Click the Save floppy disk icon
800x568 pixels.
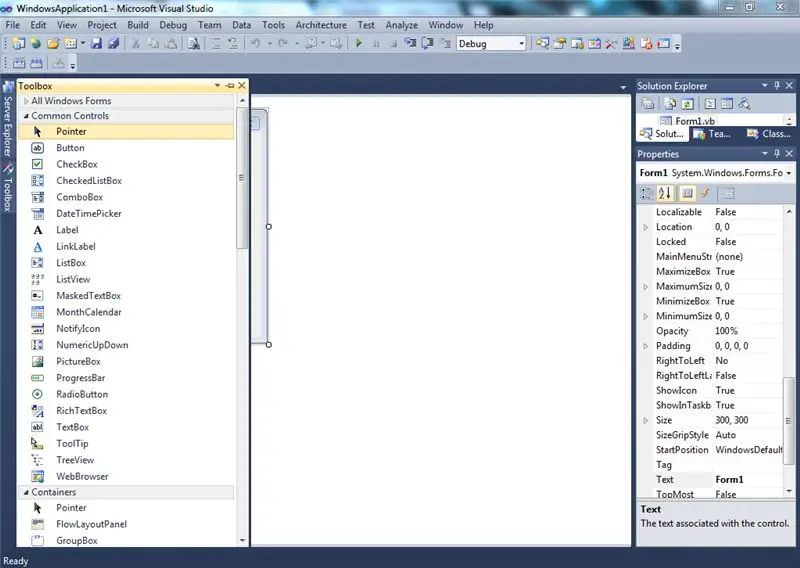tap(96, 44)
